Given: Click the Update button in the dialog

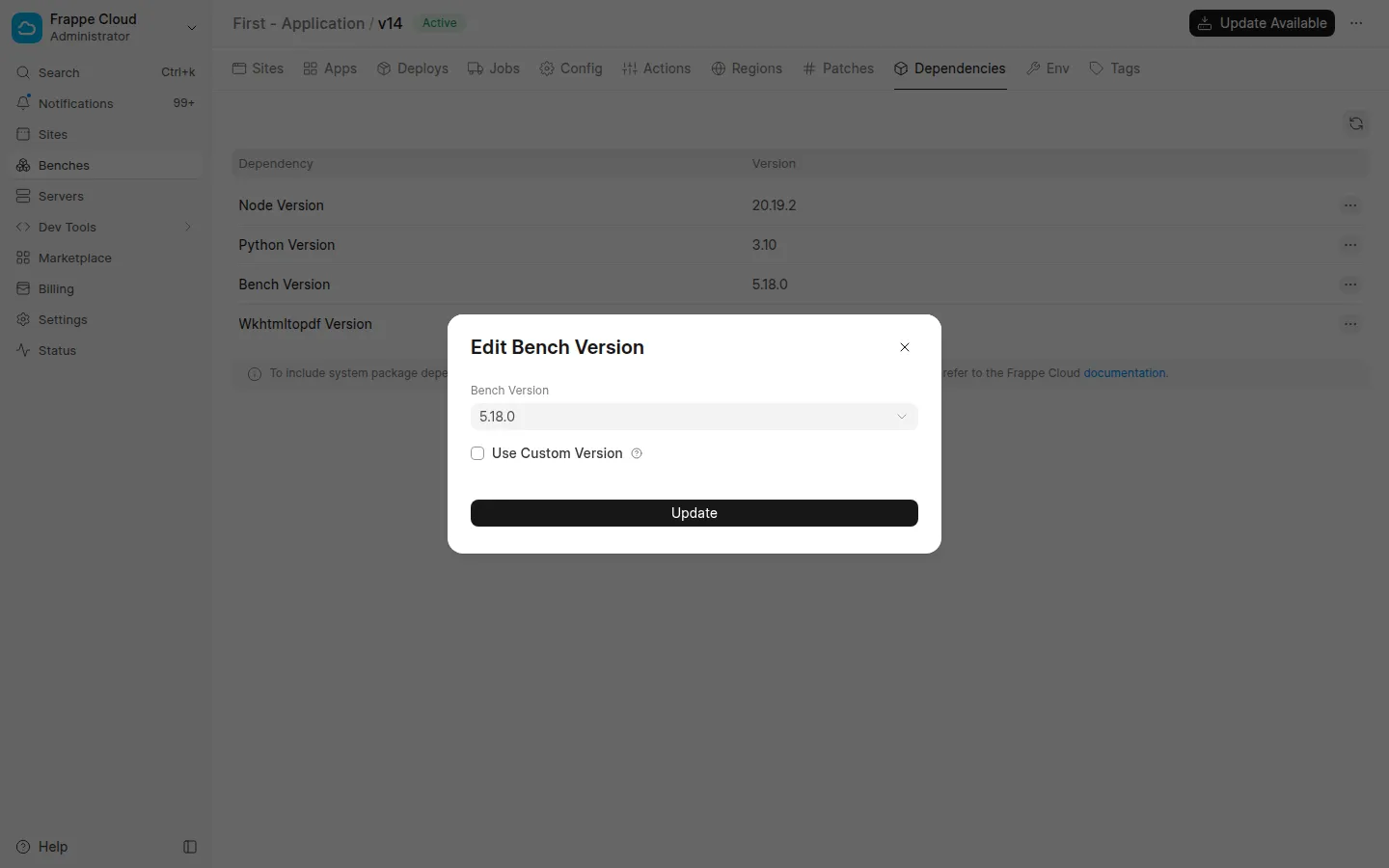Looking at the screenshot, I should point(694,513).
